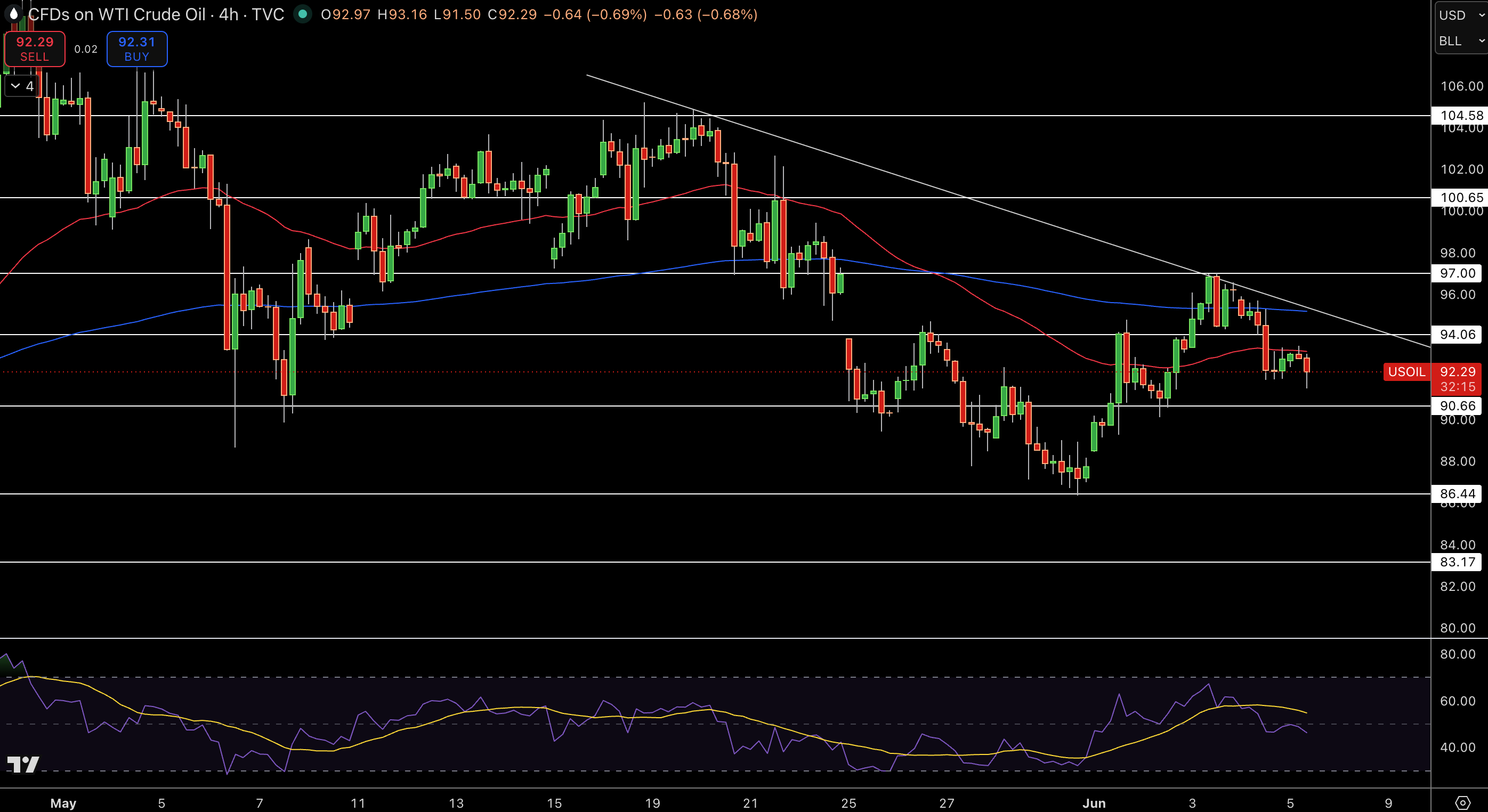Open the BLL unit dropdown

[1461, 40]
